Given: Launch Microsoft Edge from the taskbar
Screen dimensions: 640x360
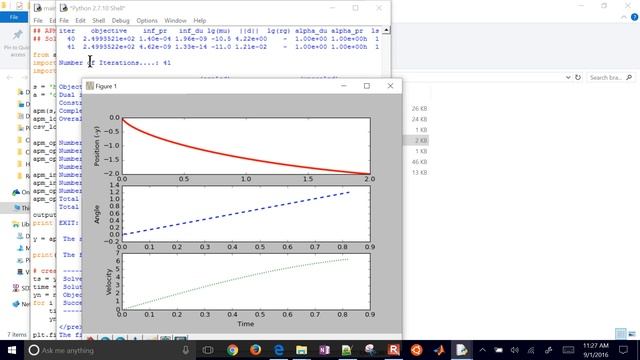Looking at the screenshot, I should pyautogui.click(x=279, y=350).
